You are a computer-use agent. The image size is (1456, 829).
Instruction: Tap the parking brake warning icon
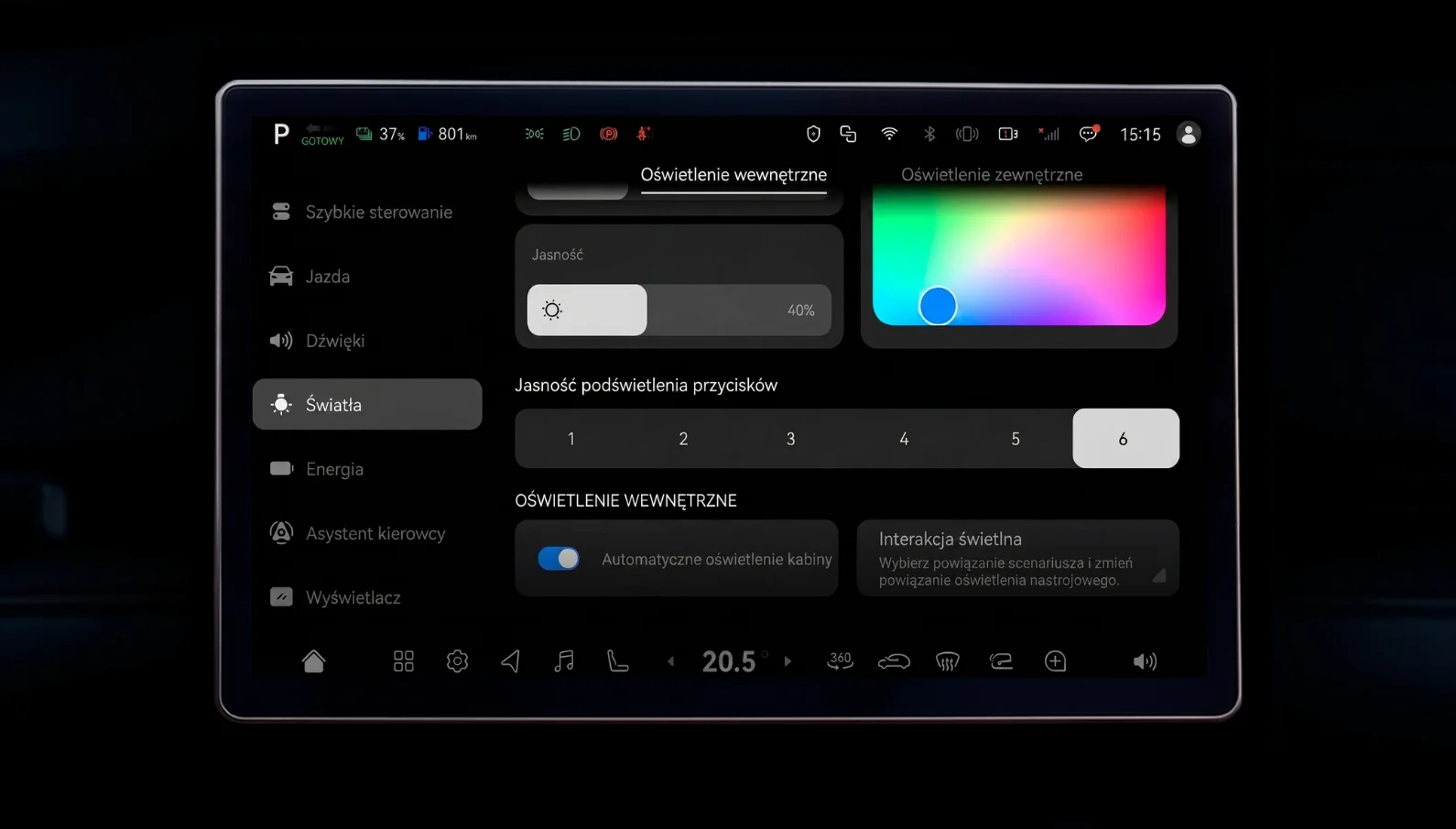click(608, 134)
